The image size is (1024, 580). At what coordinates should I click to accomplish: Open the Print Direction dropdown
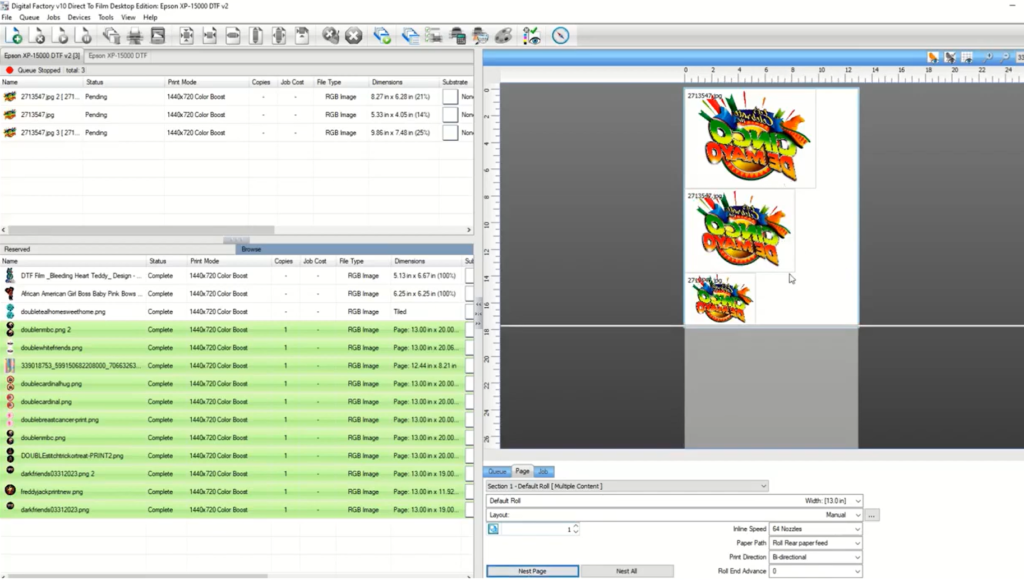816,557
